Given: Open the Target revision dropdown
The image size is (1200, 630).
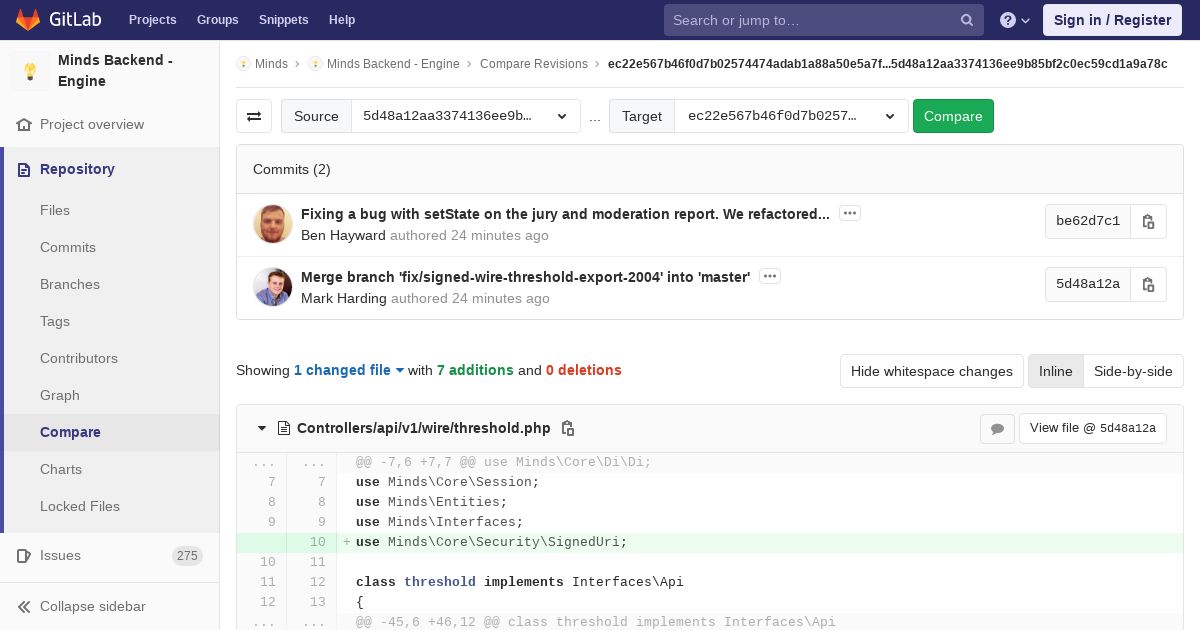Looking at the screenshot, I should coord(790,116).
